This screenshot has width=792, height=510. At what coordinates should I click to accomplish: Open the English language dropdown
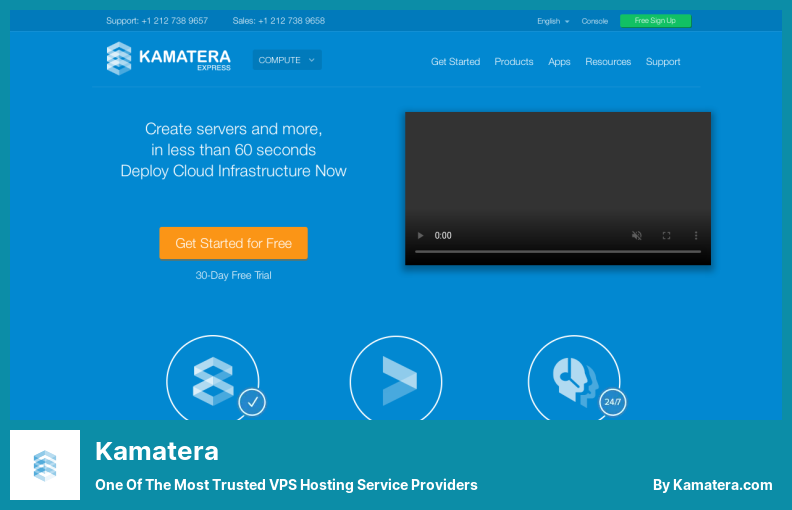553,21
